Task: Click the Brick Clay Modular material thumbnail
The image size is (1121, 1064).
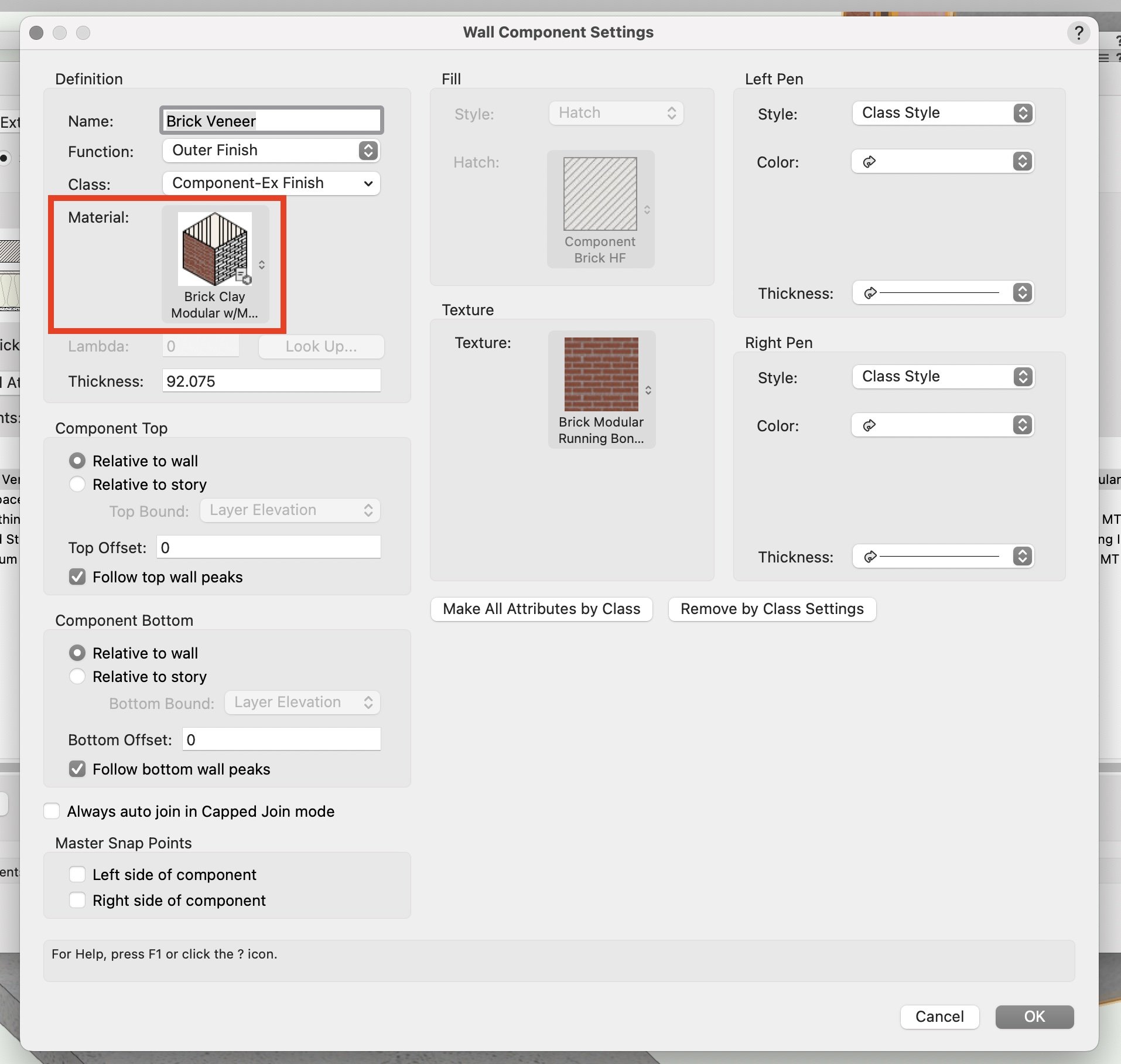Action: (x=214, y=249)
